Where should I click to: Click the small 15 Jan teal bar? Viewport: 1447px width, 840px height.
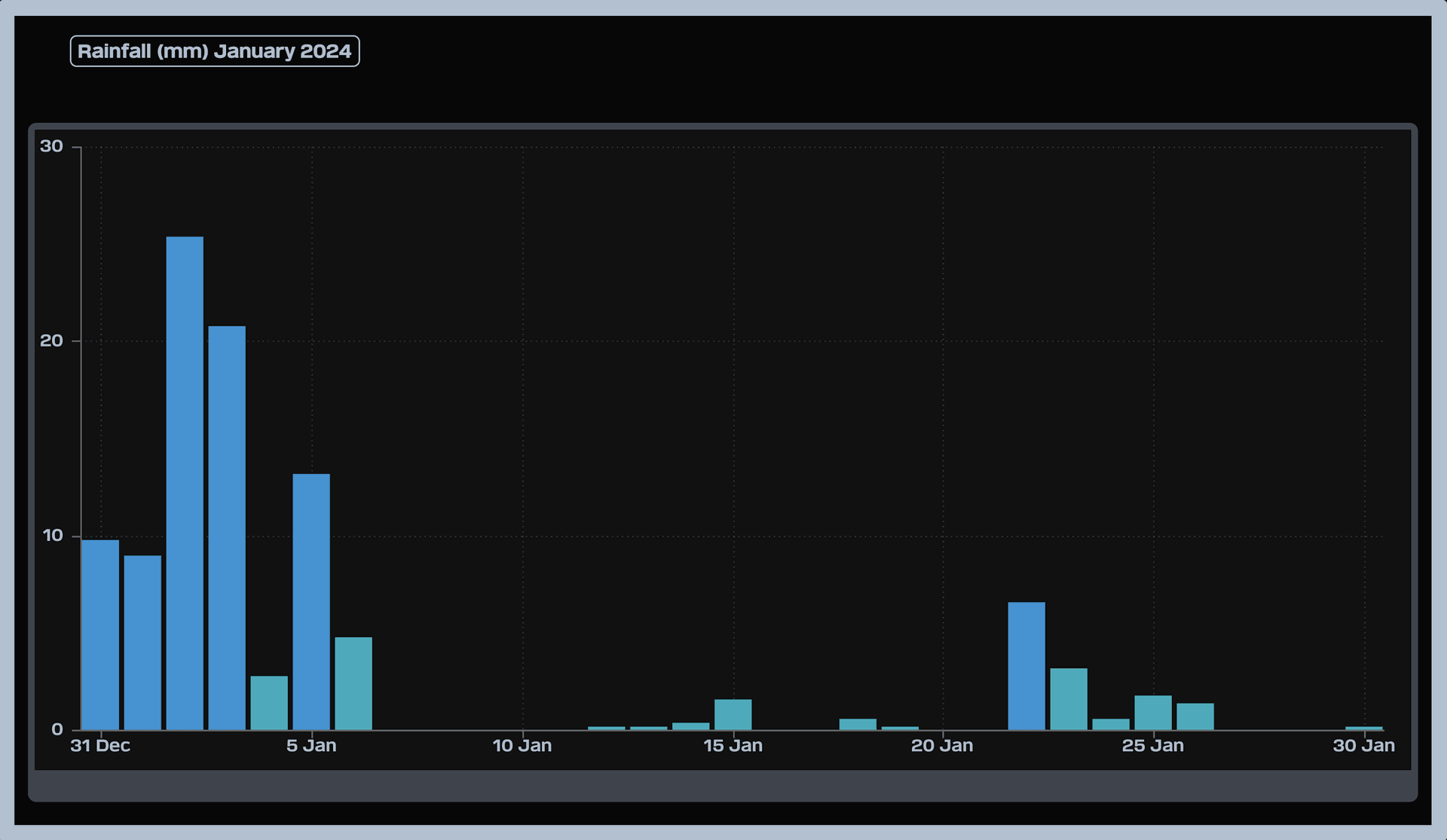[x=733, y=714]
